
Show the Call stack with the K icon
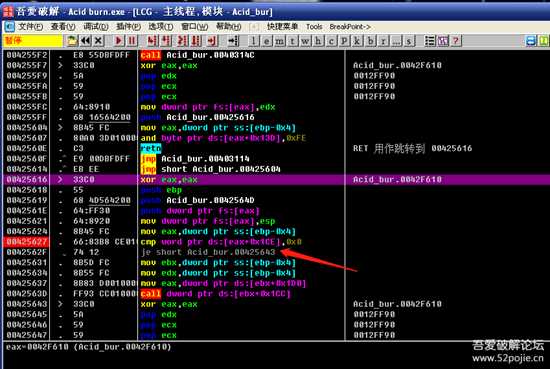(x=357, y=41)
